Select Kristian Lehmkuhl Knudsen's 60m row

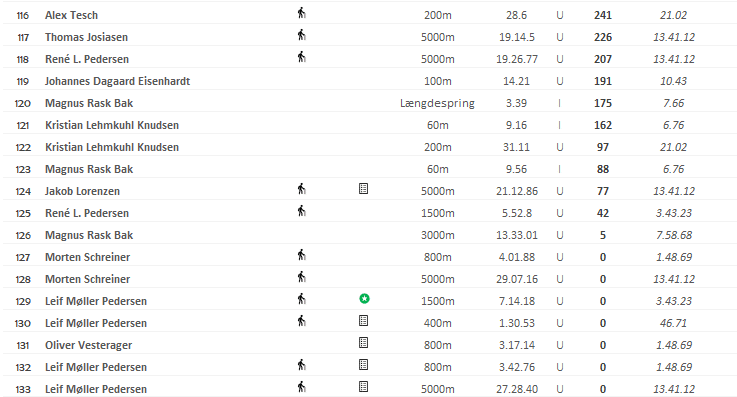tap(368, 125)
